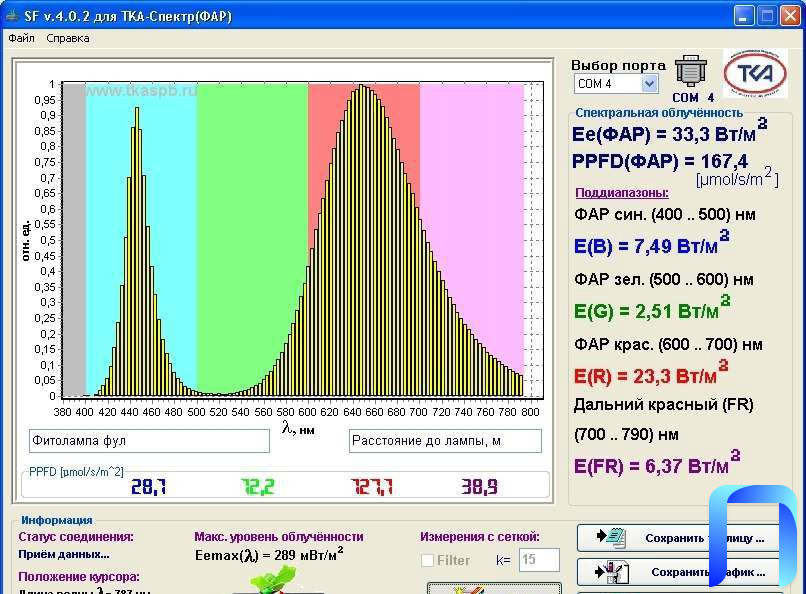Click the "Измерения с сеткой:" label
Image resolution: width=806 pixels, height=594 pixels.
tap(480, 537)
